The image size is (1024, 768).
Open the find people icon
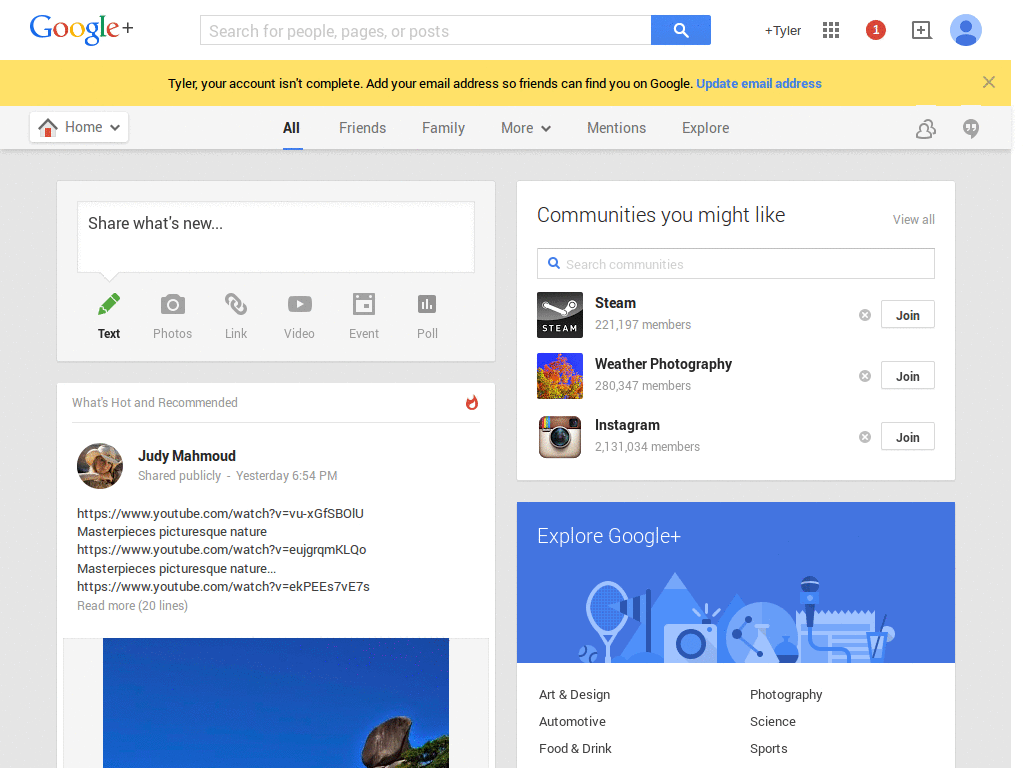[x=925, y=129]
